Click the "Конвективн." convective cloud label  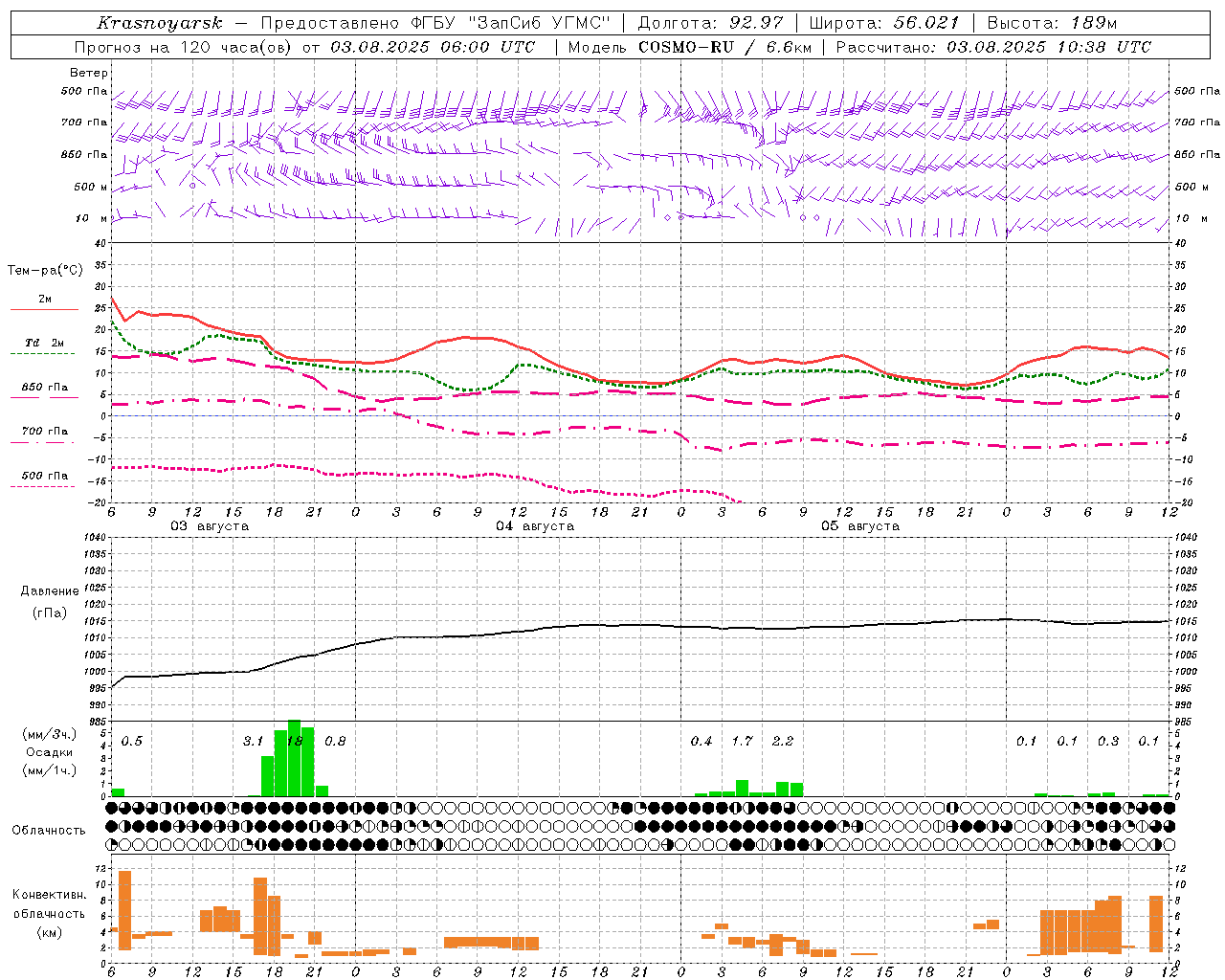point(50,895)
